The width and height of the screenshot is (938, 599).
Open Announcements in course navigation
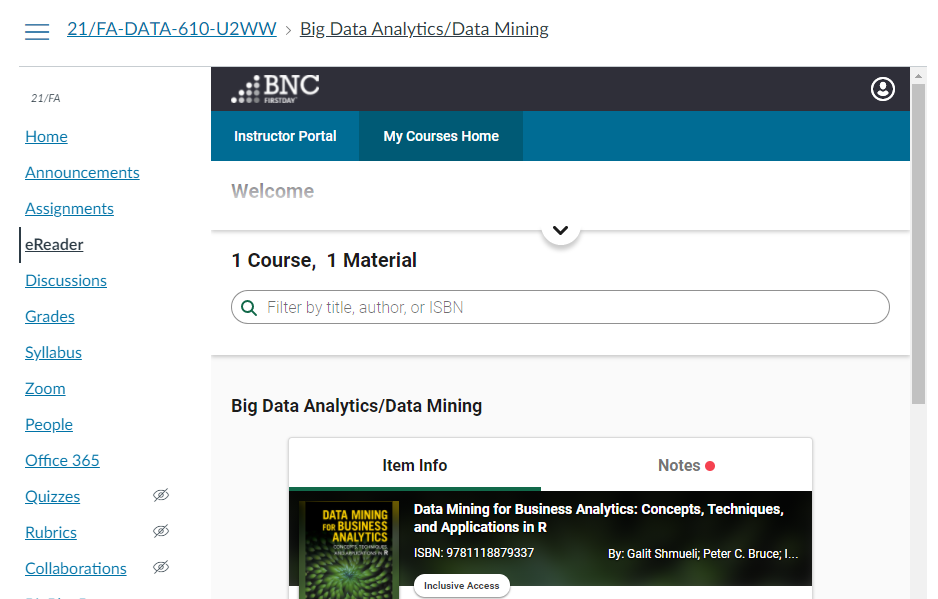(82, 172)
